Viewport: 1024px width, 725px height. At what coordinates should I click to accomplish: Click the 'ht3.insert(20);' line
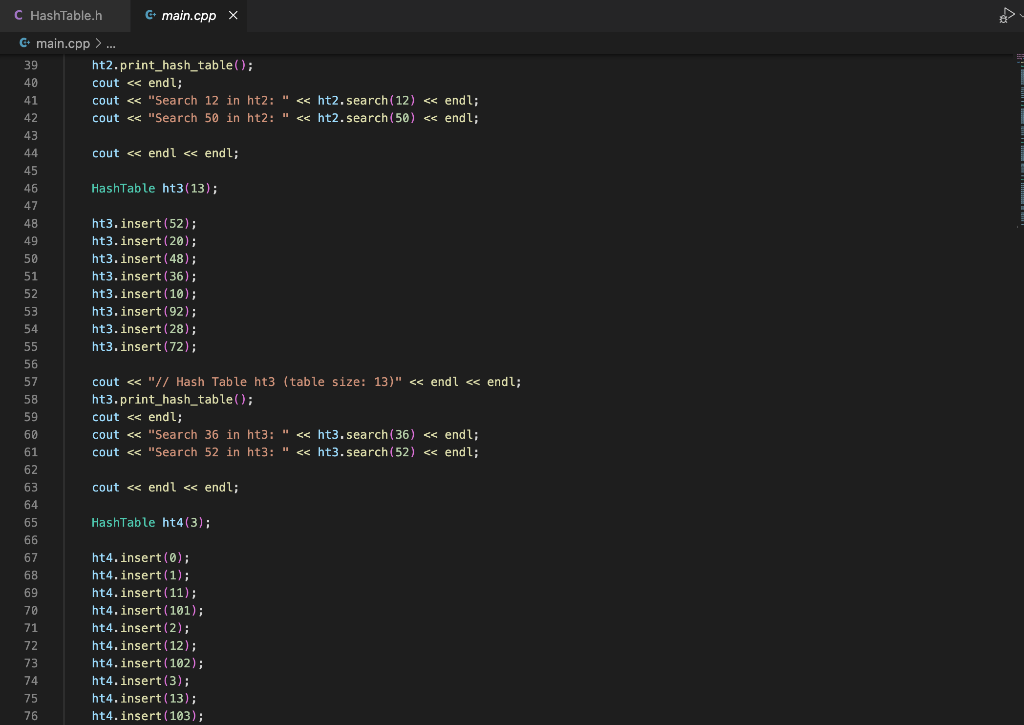(x=144, y=241)
